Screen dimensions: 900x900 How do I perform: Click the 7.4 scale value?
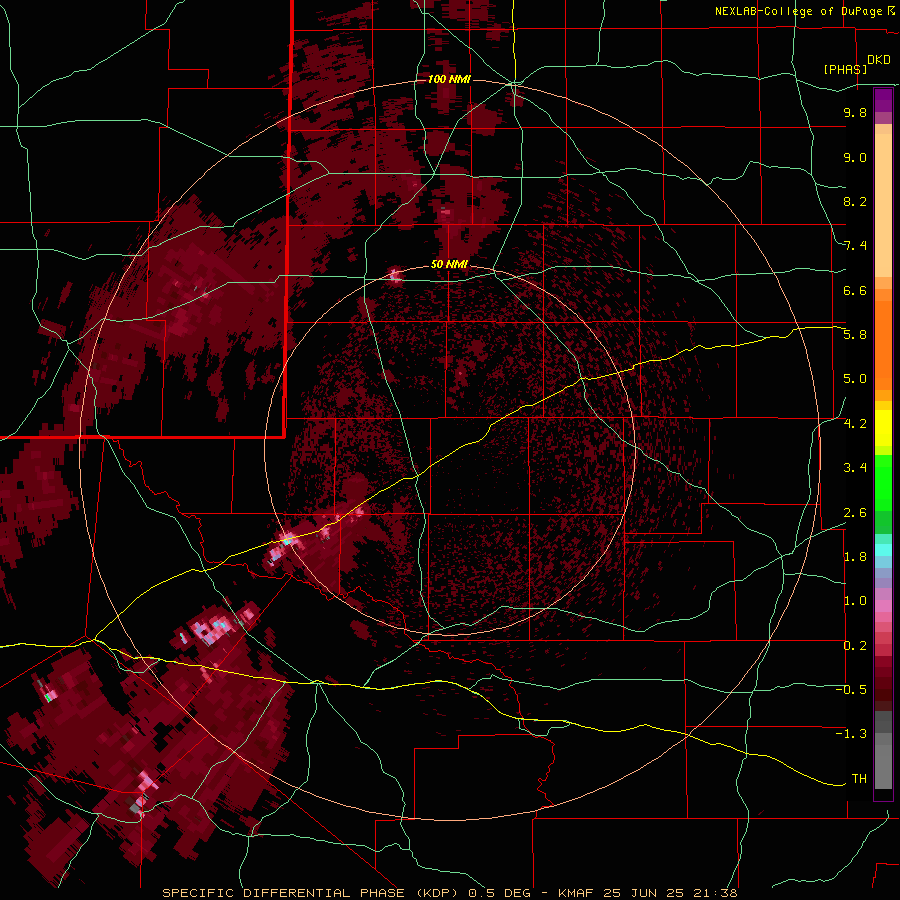(x=855, y=246)
